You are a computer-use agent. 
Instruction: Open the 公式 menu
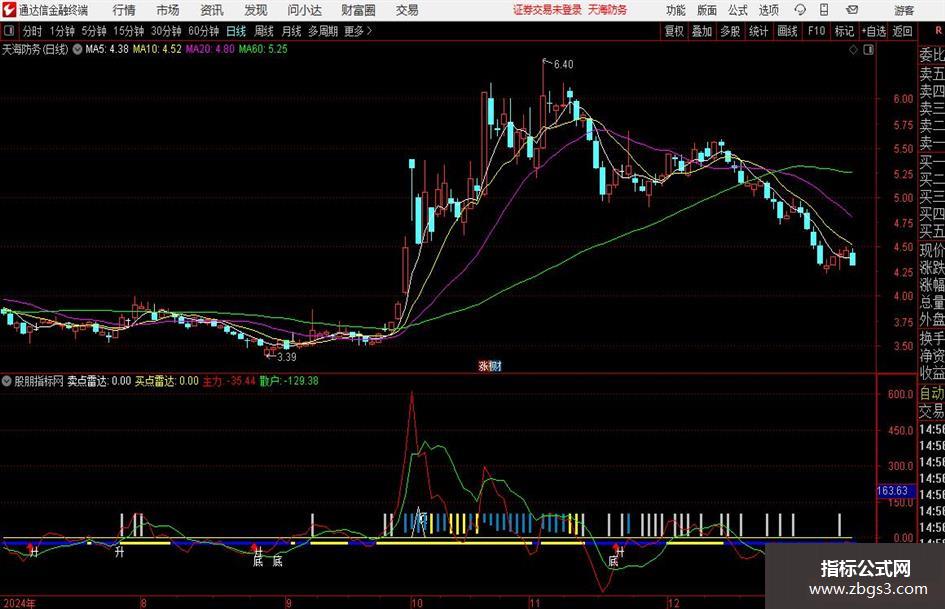tap(738, 10)
